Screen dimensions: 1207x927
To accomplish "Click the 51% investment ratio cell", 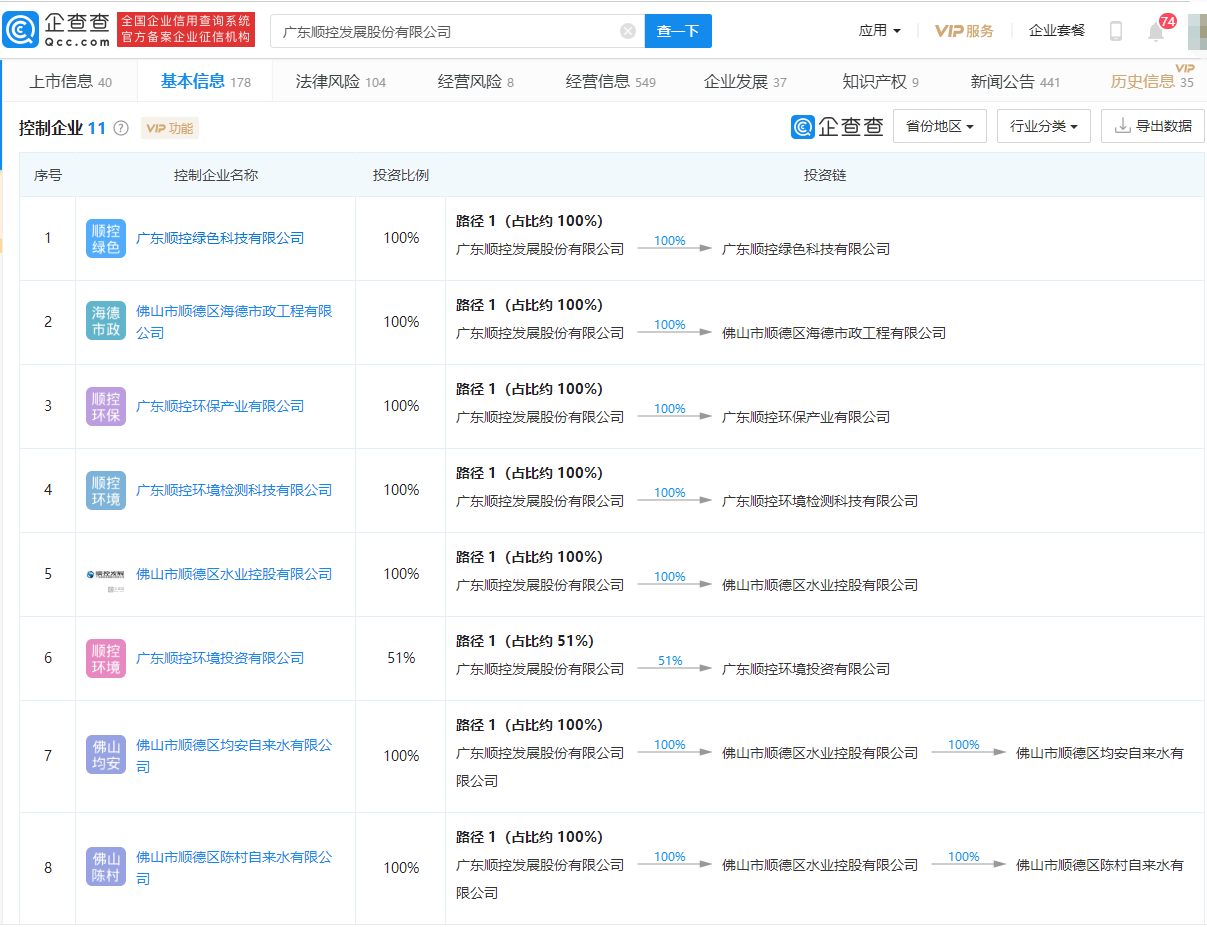I will [401, 658].
